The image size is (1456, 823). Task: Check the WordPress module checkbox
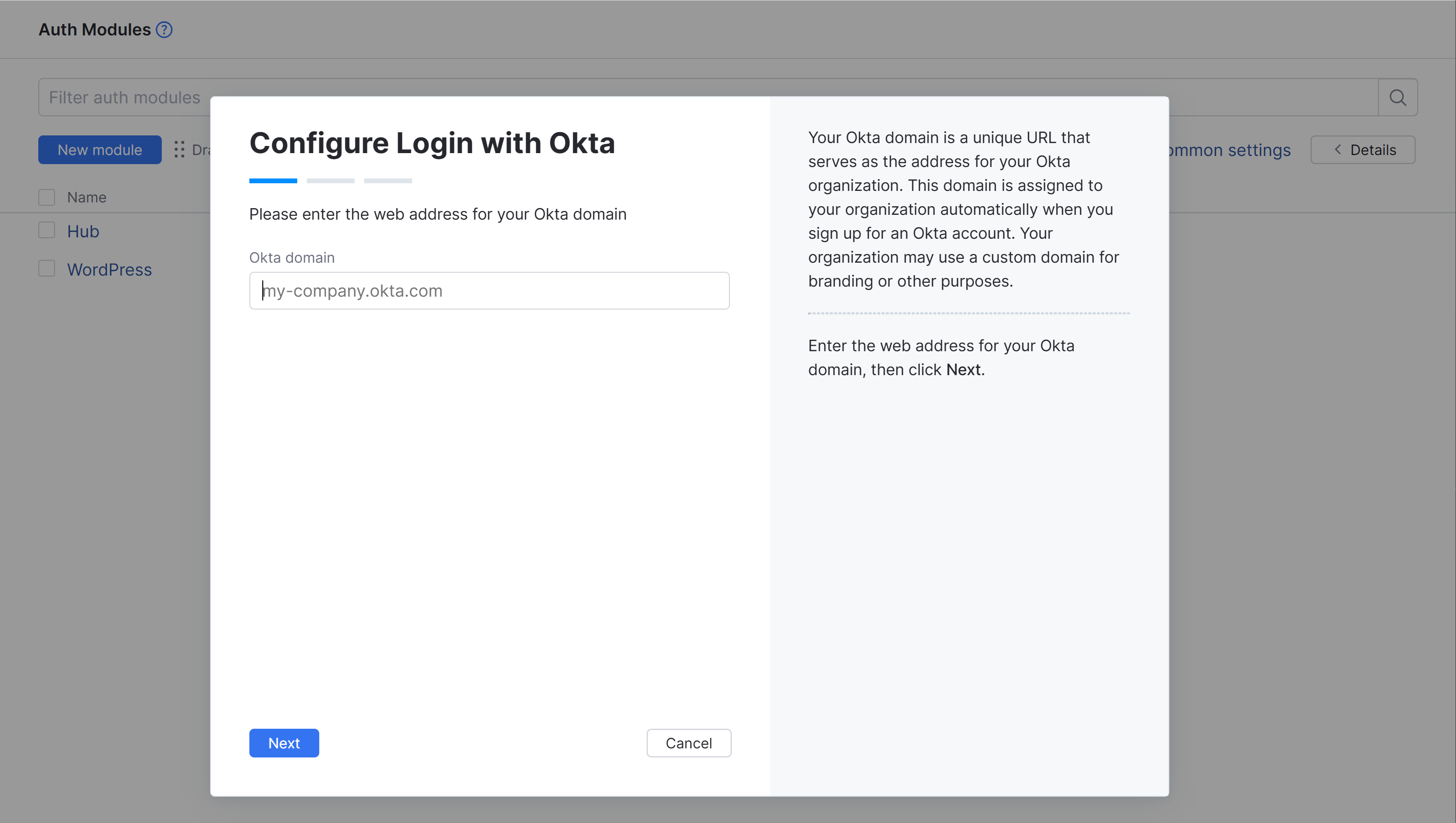[47, 268]
